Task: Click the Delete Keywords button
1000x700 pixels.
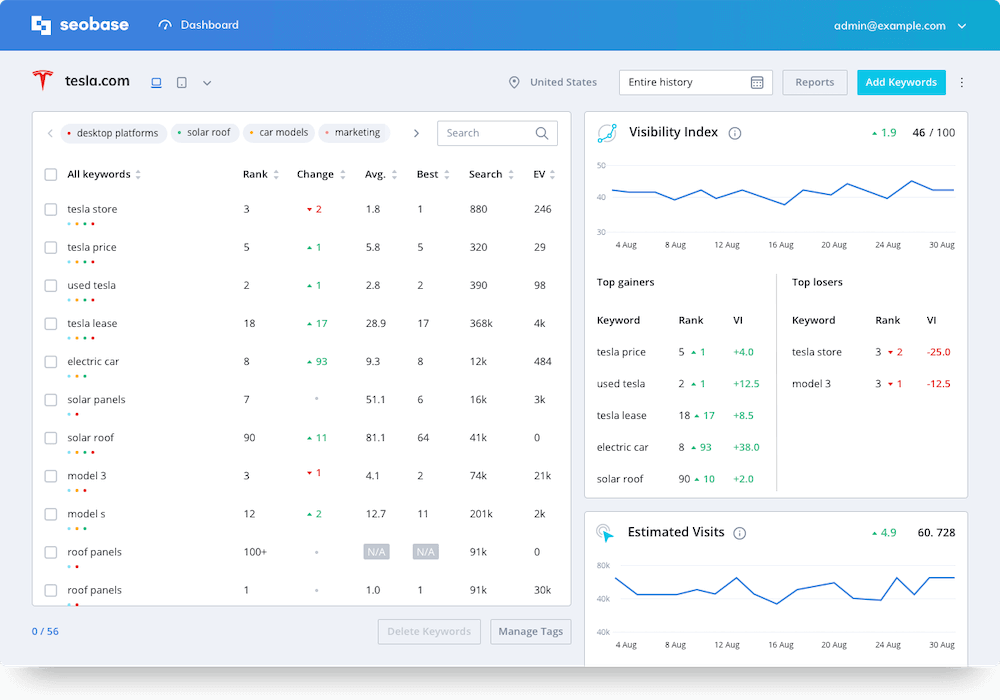Action: 429,632
